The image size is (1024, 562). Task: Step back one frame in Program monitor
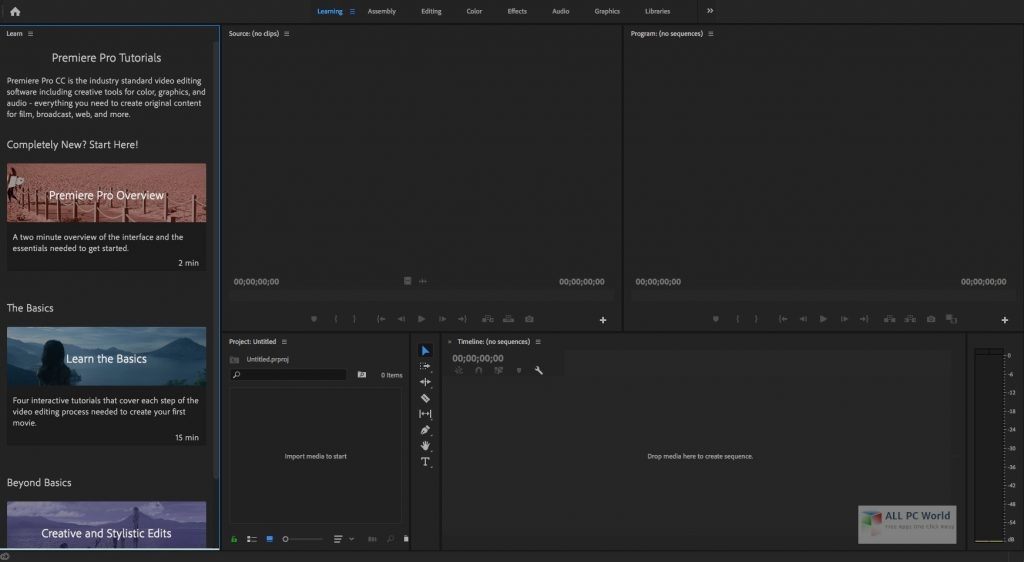click(803, 319)
